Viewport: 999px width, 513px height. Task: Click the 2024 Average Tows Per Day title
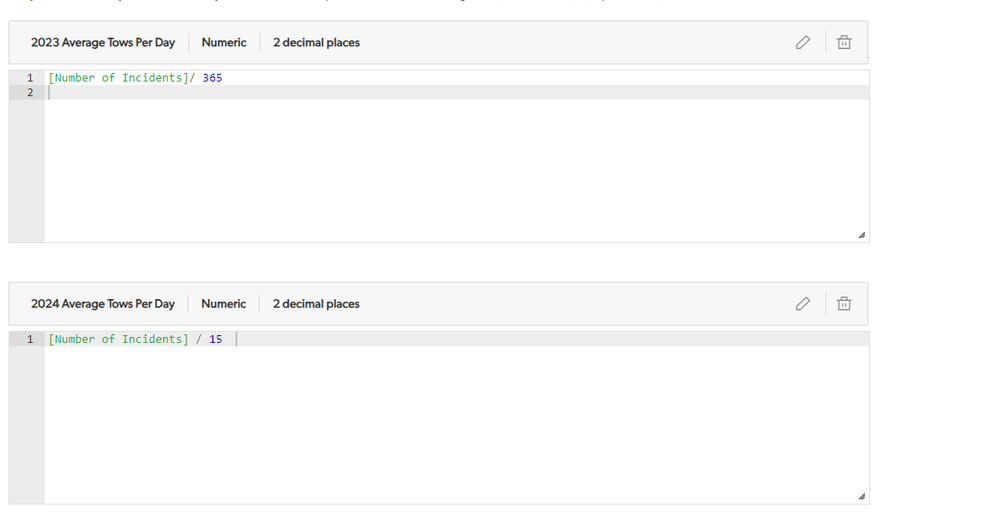point(103,304)
